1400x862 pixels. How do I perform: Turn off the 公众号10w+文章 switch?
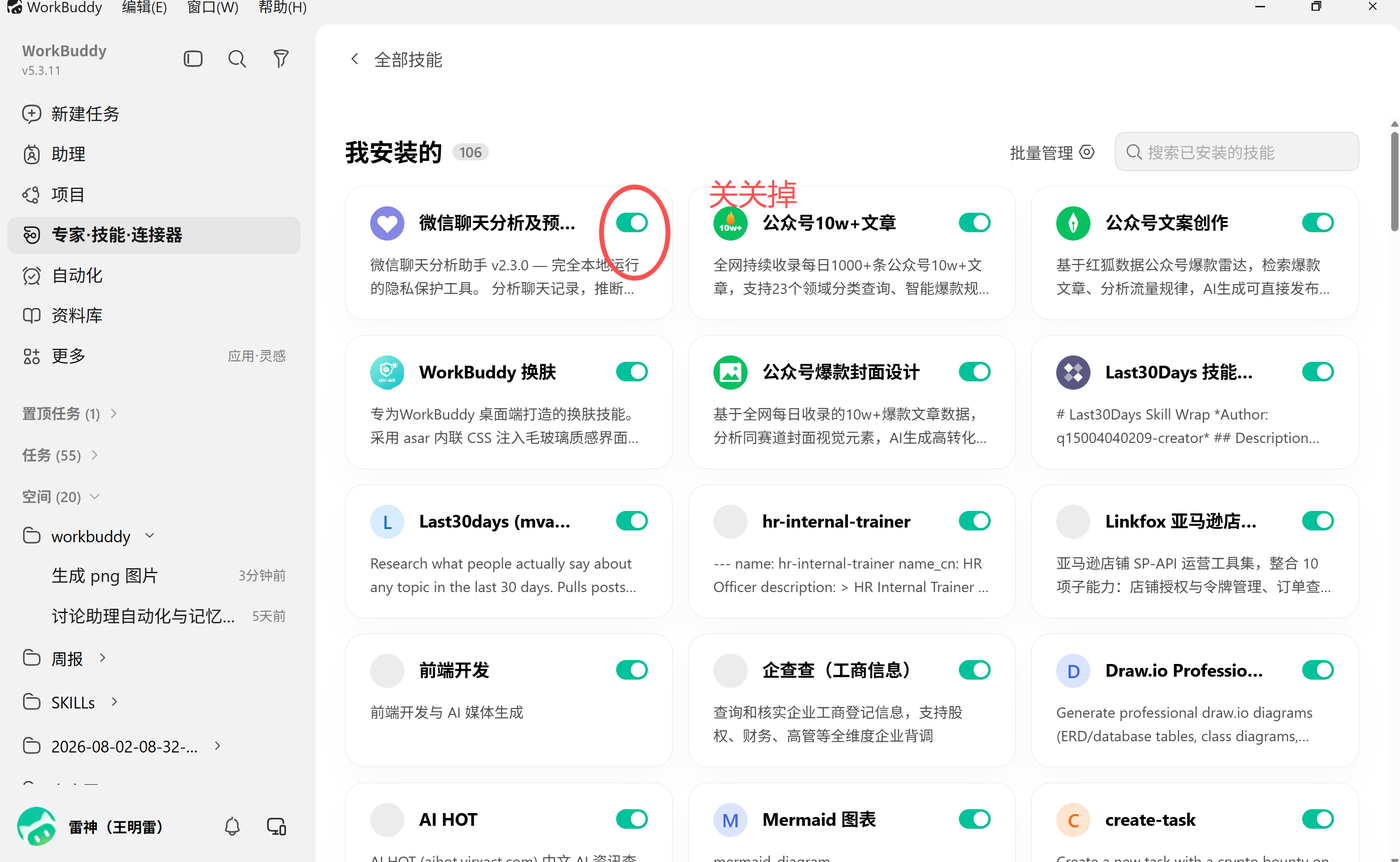(x=975, y=223)
